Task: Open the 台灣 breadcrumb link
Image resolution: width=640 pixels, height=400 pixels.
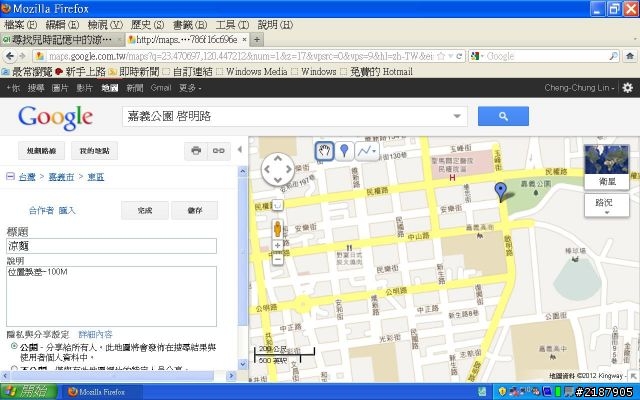Action: (x=27, y=177)
